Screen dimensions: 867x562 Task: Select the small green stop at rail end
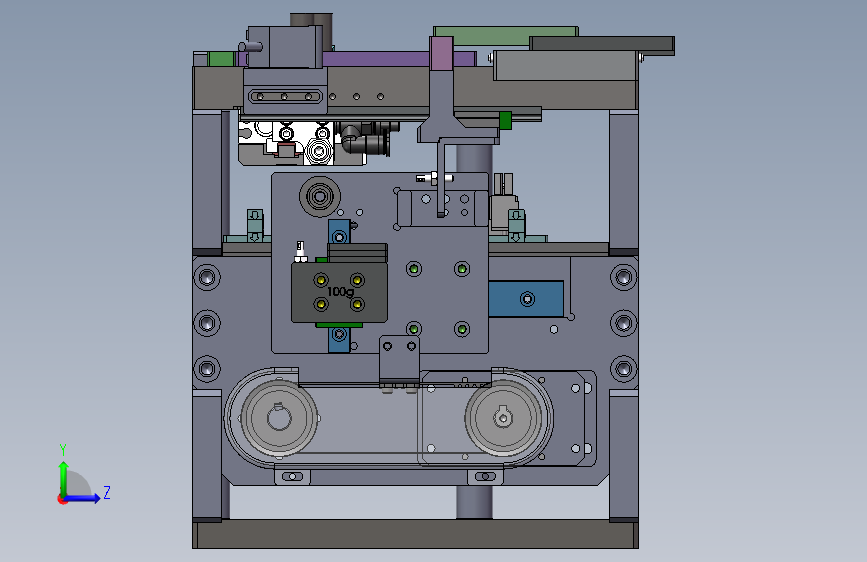tap(505, 120)
